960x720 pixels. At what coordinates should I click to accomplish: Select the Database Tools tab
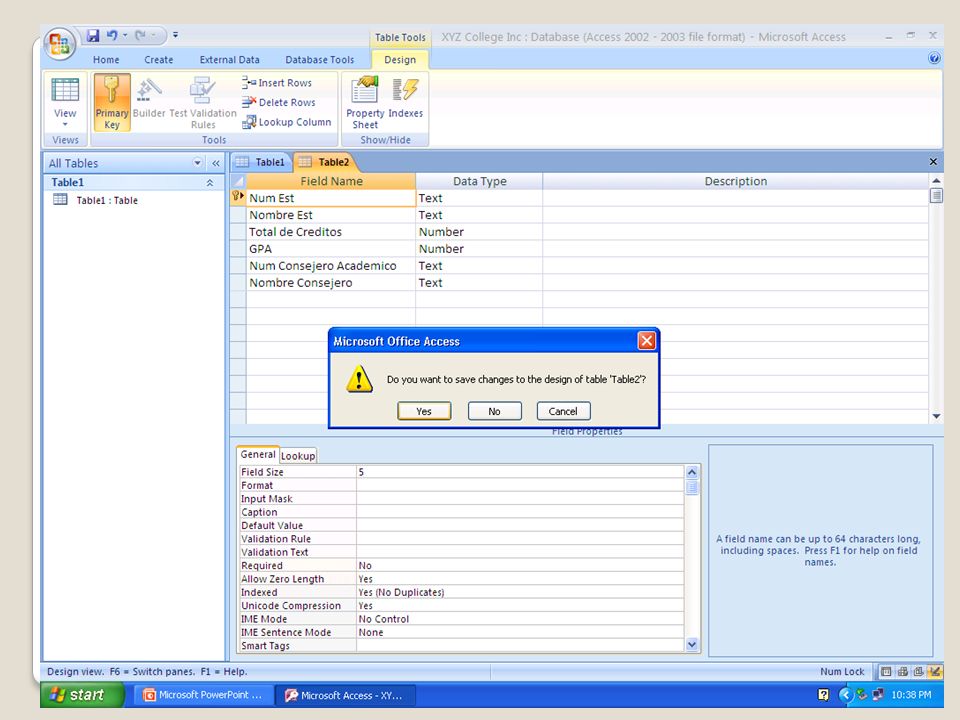[320, 59]
